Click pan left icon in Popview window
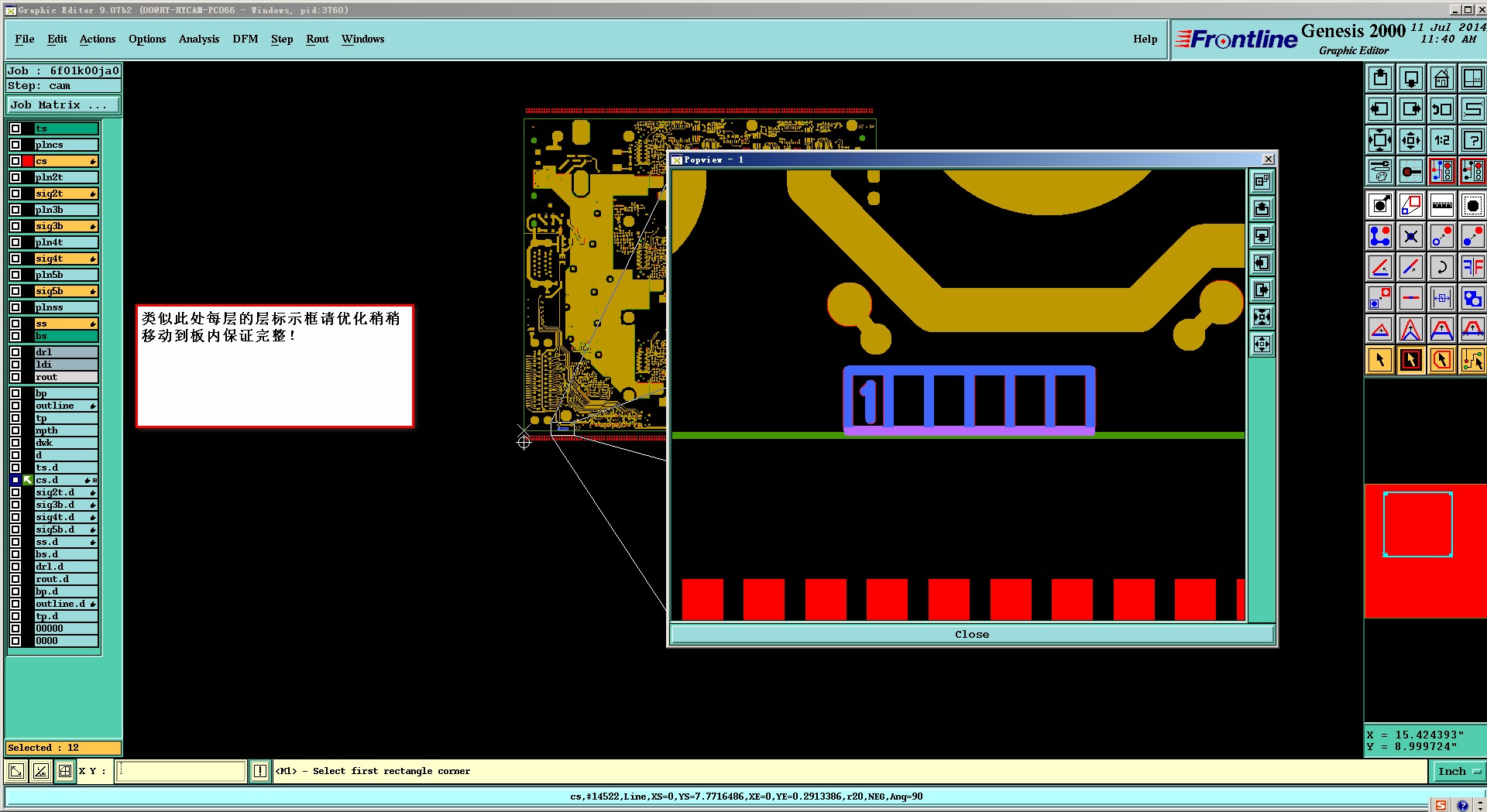Screen dimensions: 1487x812 coord(1262,263)
